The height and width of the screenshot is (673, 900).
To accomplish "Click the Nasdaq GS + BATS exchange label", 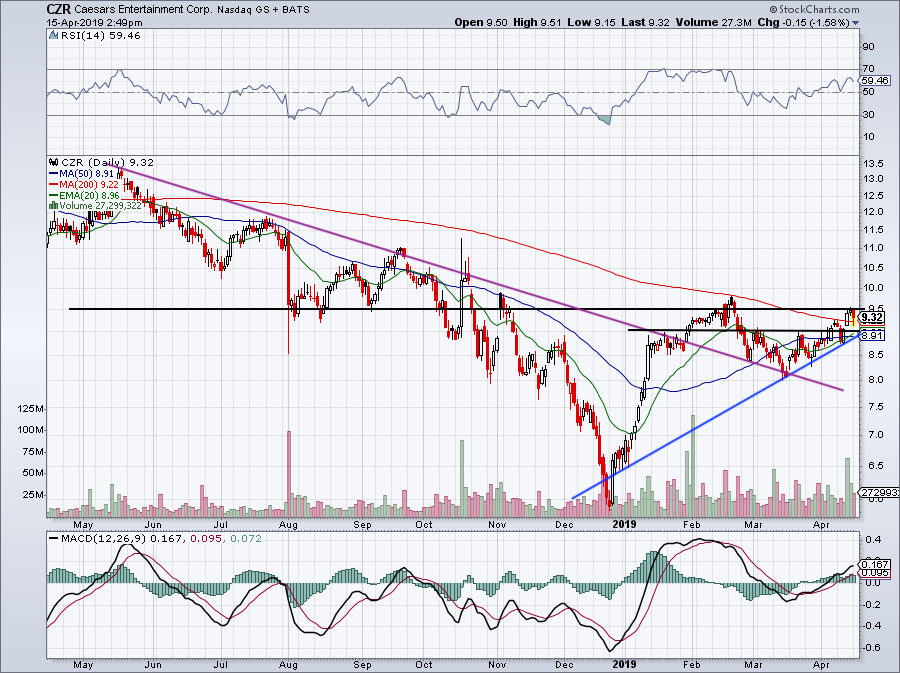I will [x=263, y=10].
